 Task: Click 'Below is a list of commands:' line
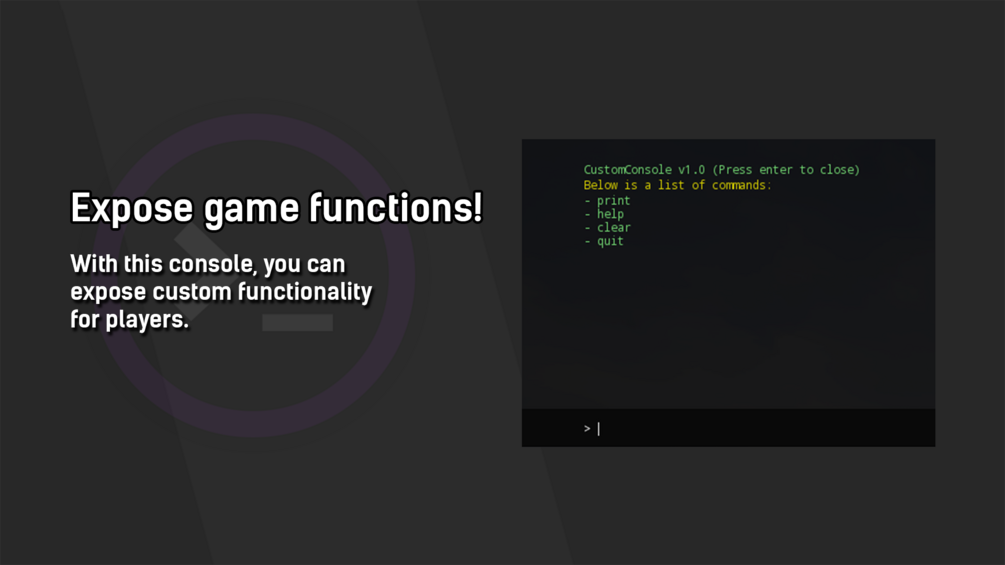[677, 185]
